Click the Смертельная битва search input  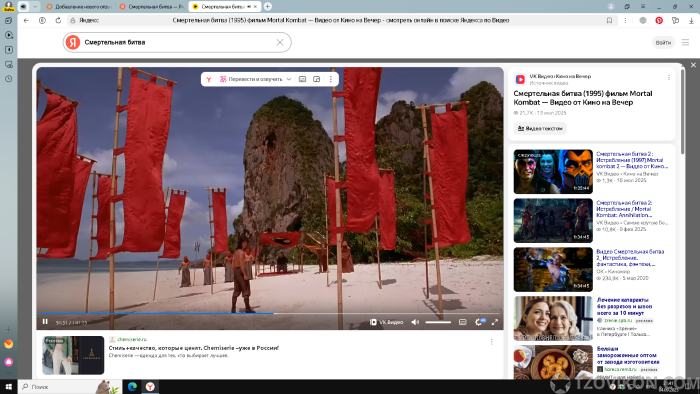click(178, 42)
